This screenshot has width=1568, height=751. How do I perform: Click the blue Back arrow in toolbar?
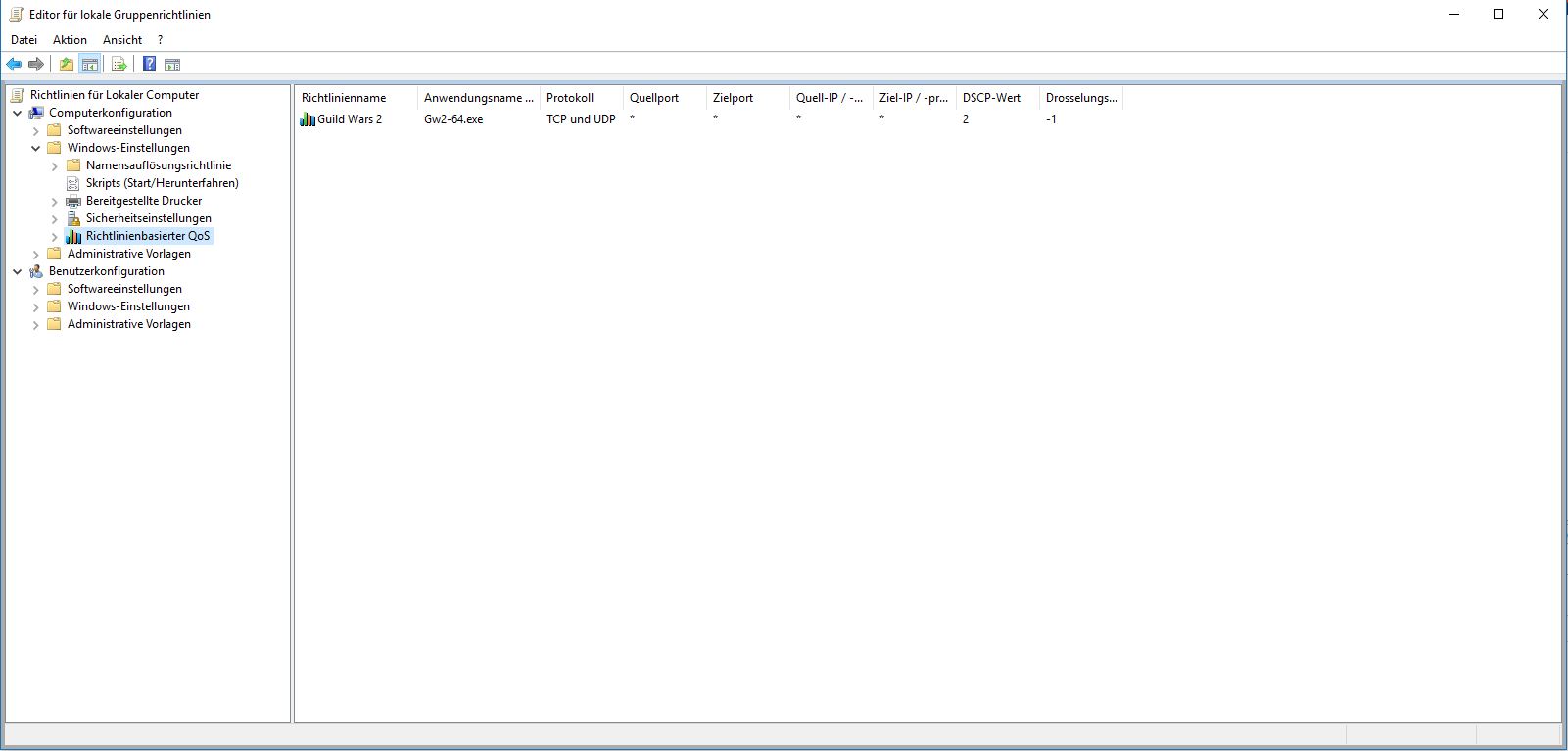coord(14,65)
